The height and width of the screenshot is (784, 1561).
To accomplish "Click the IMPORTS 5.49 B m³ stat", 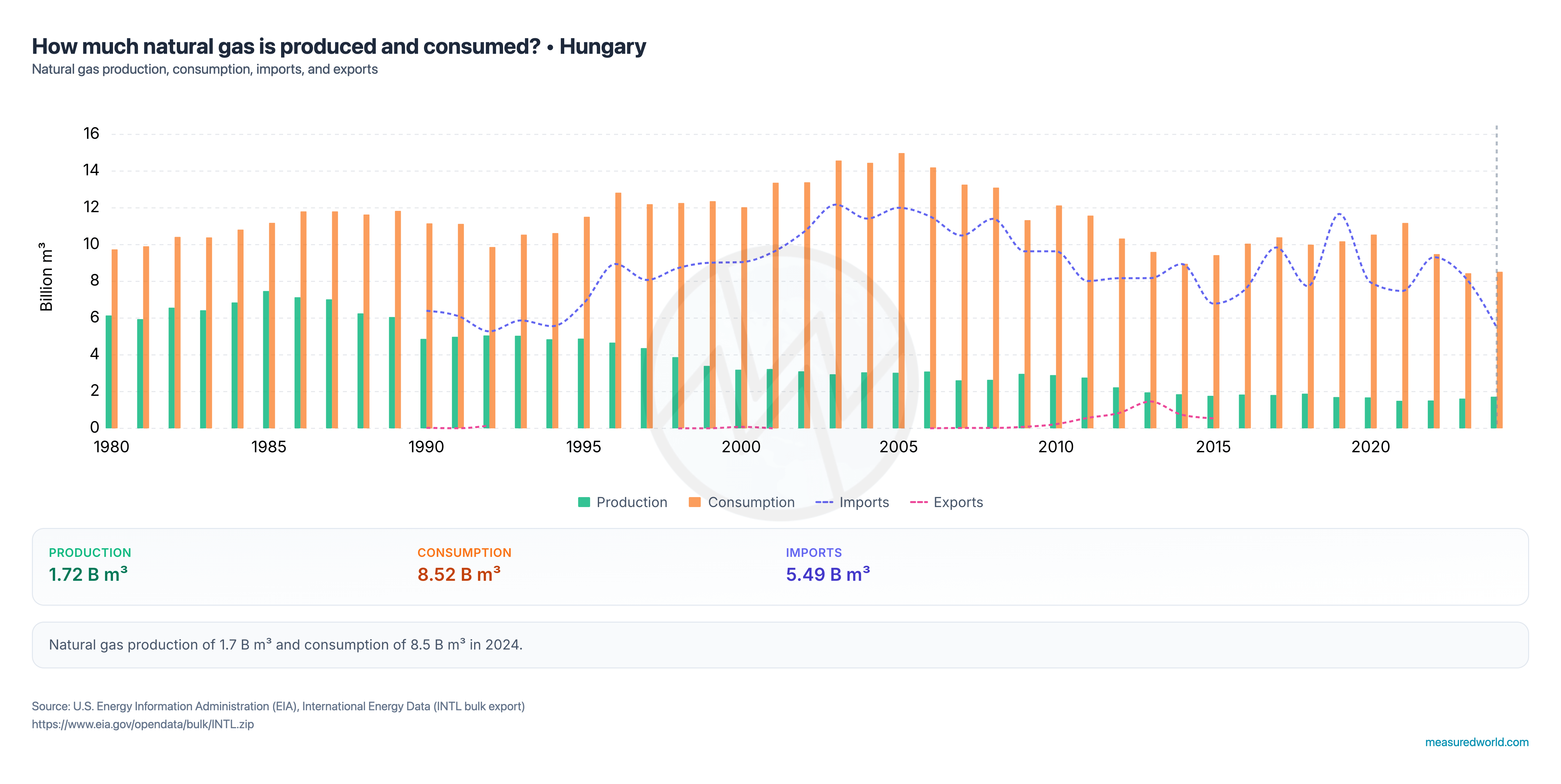I will coord(828,566).
